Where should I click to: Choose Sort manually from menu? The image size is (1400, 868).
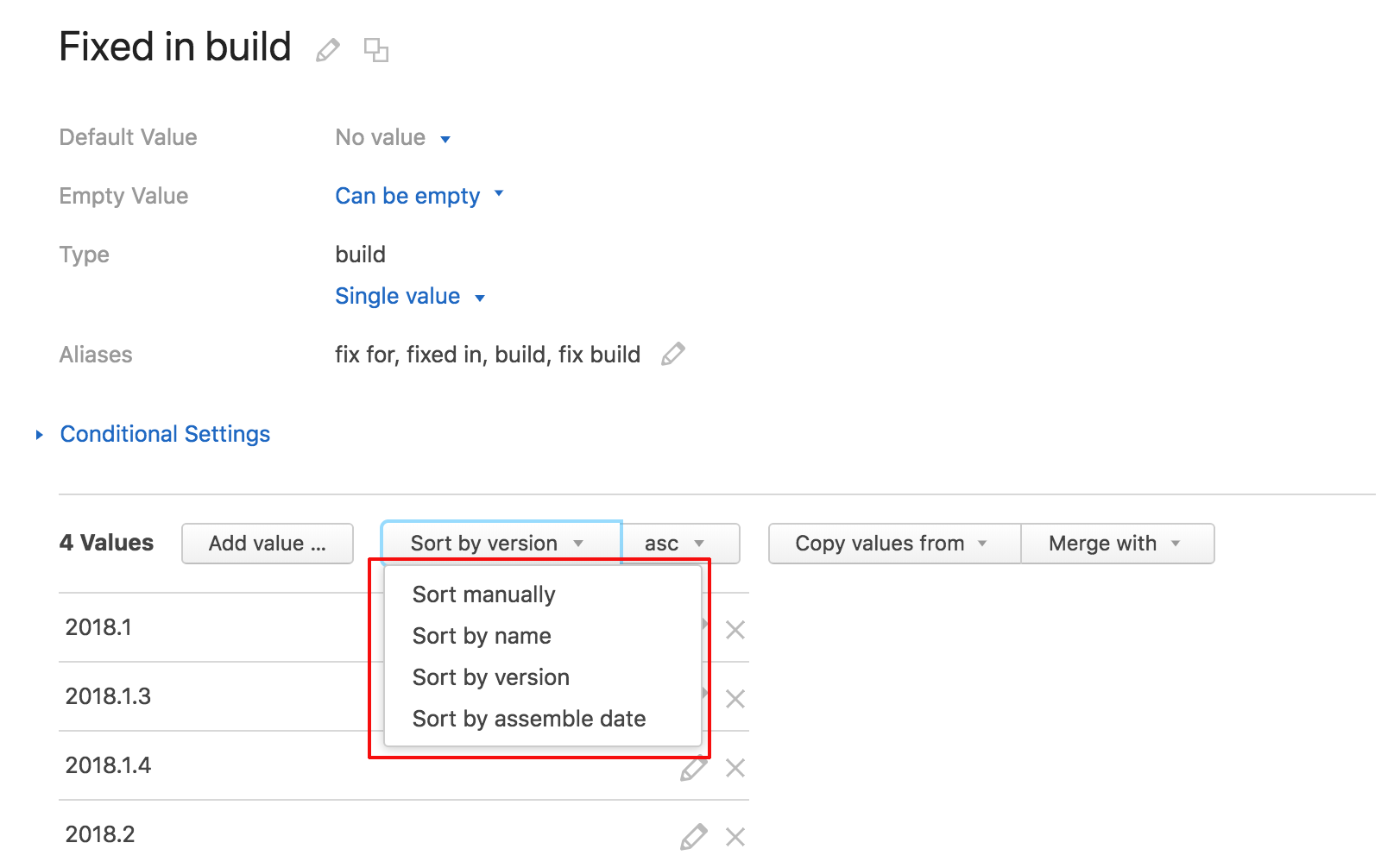[x=483, y=594]
